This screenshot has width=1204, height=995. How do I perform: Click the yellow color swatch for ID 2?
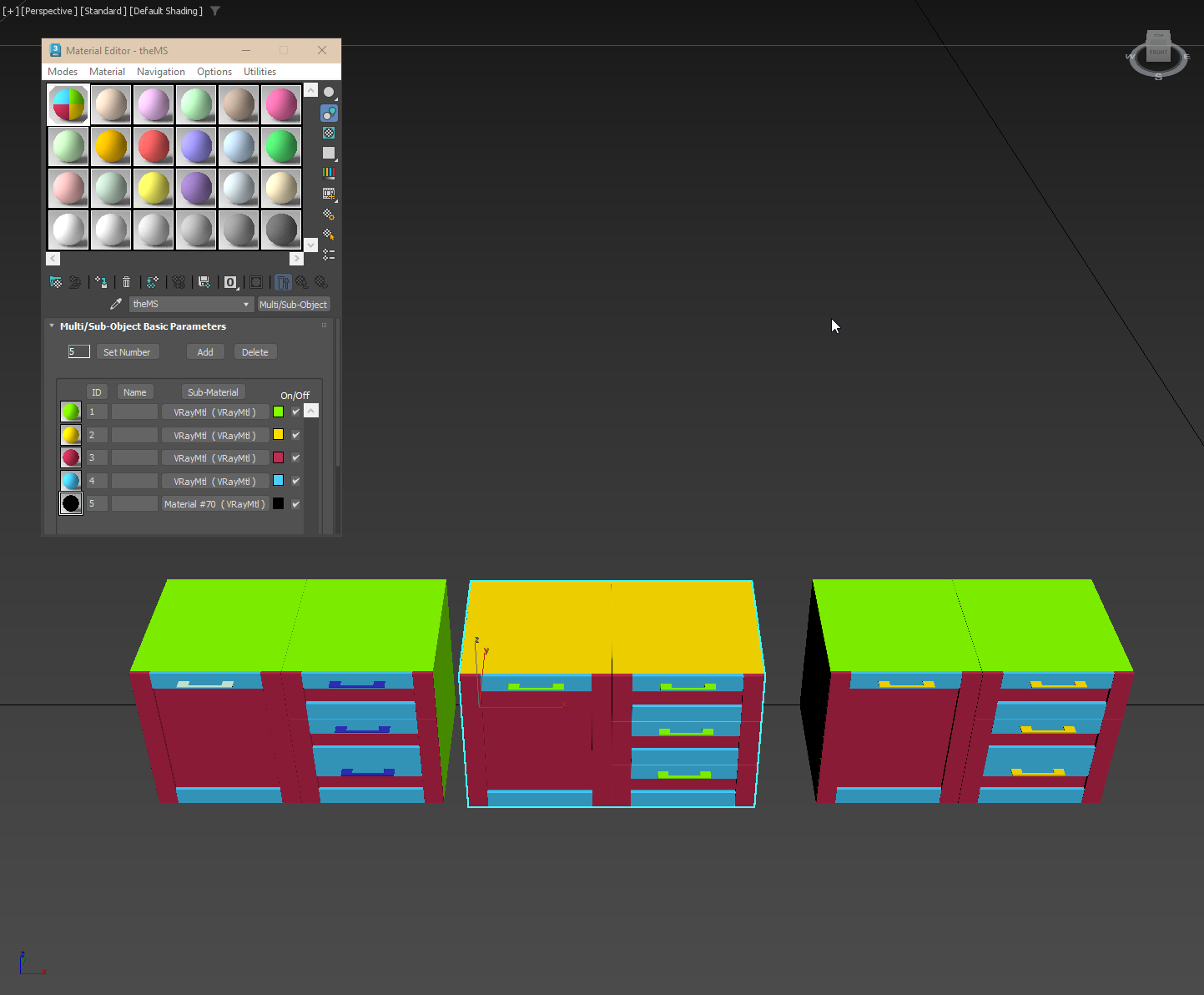278,435
